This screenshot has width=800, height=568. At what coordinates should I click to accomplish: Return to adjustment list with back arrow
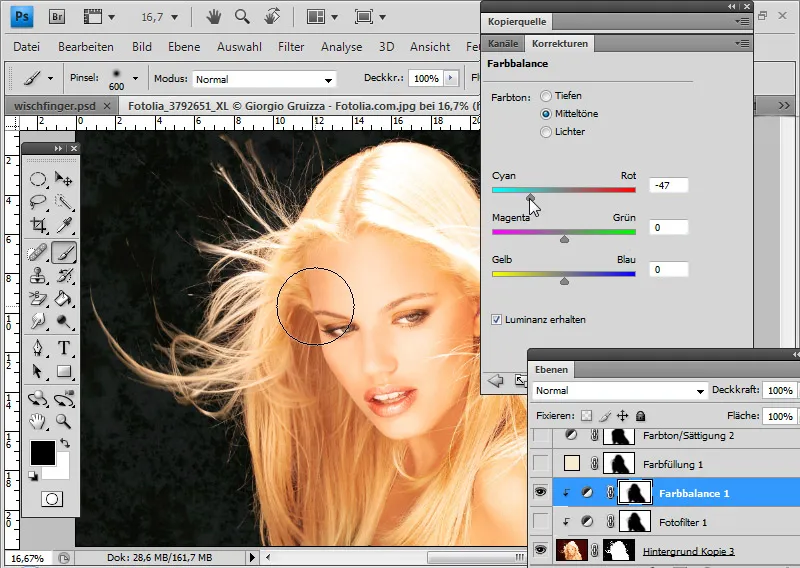click(495, 380)
